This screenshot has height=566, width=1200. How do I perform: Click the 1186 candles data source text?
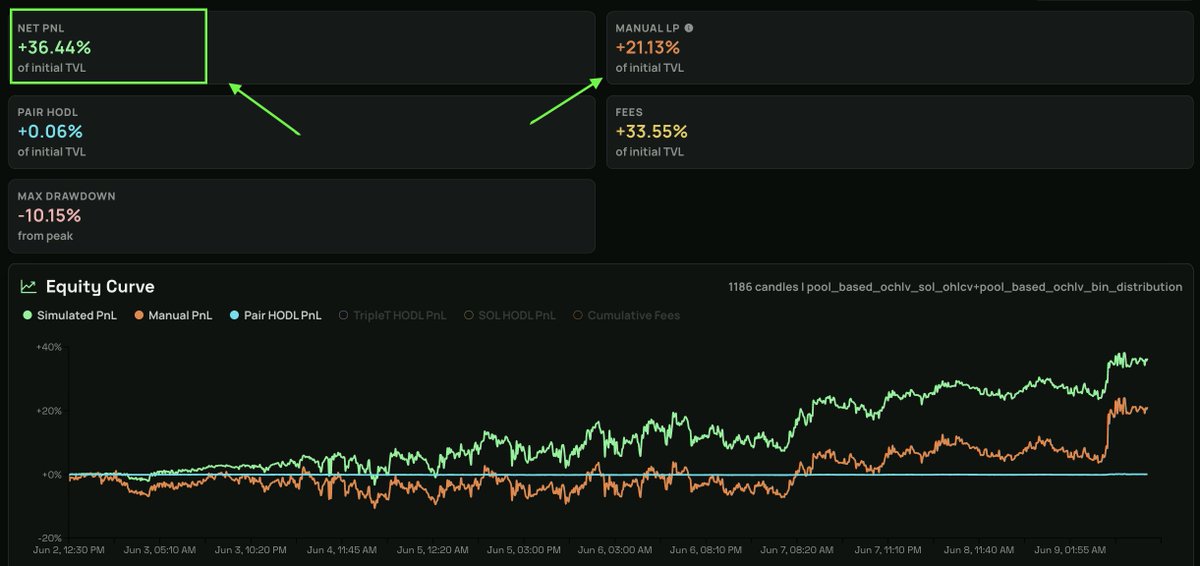955,287
